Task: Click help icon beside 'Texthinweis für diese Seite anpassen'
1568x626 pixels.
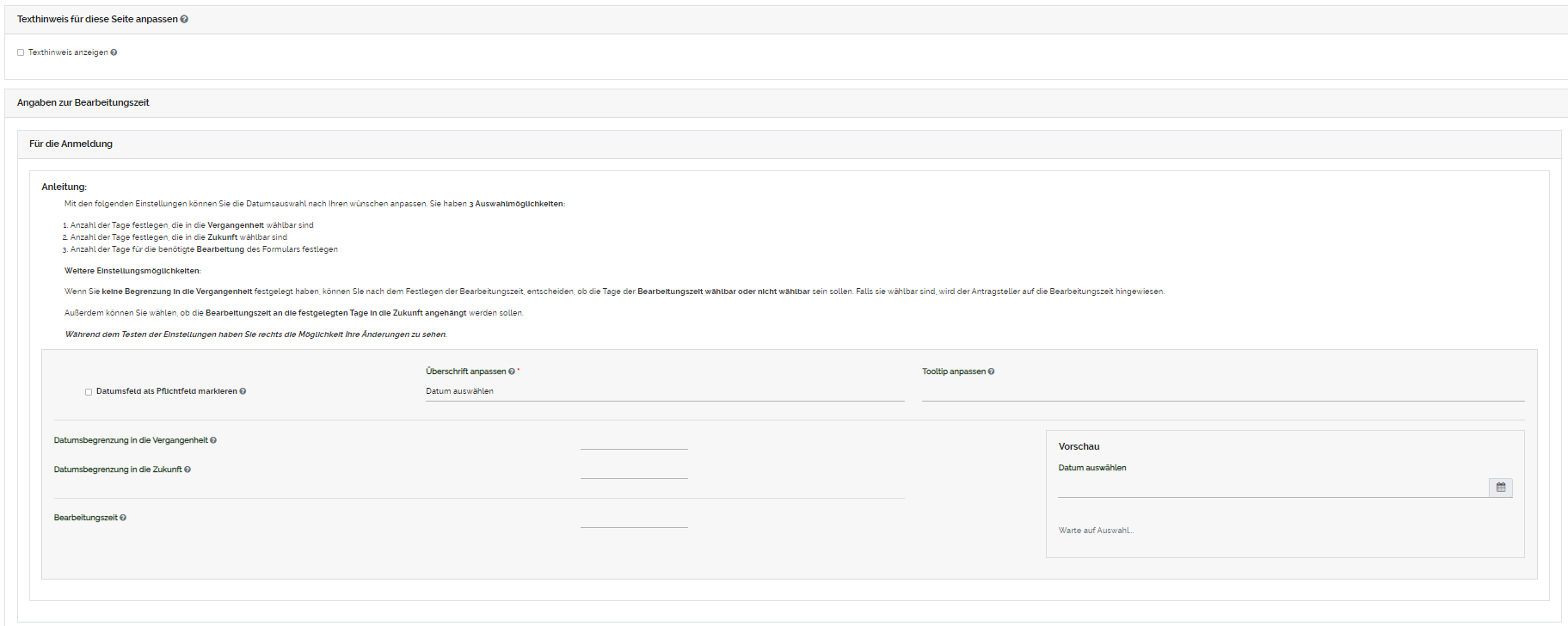Action: click(184, 19)
